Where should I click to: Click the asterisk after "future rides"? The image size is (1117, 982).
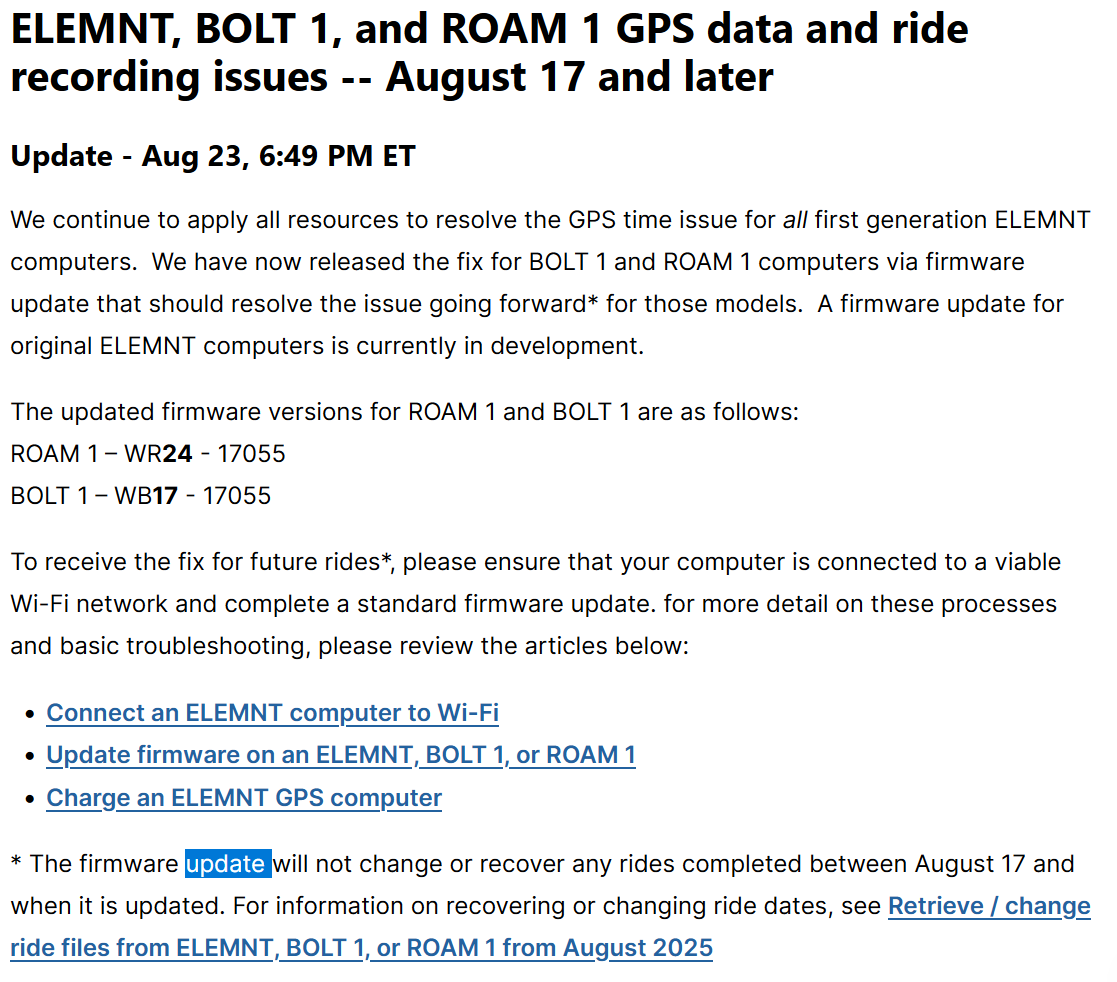click(x=386, y=558)
